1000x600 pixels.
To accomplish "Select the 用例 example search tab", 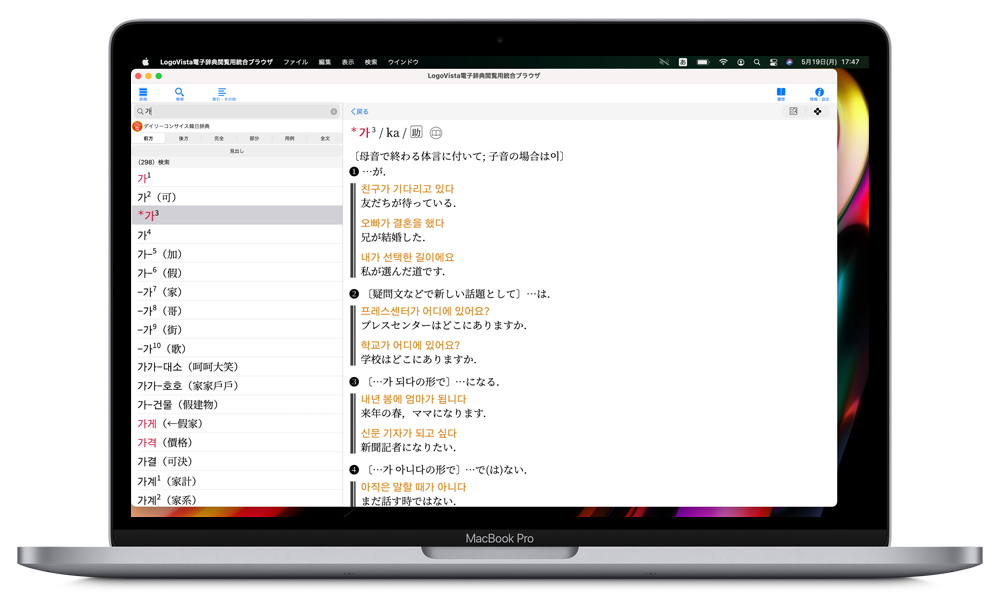I will click(290, 138).
